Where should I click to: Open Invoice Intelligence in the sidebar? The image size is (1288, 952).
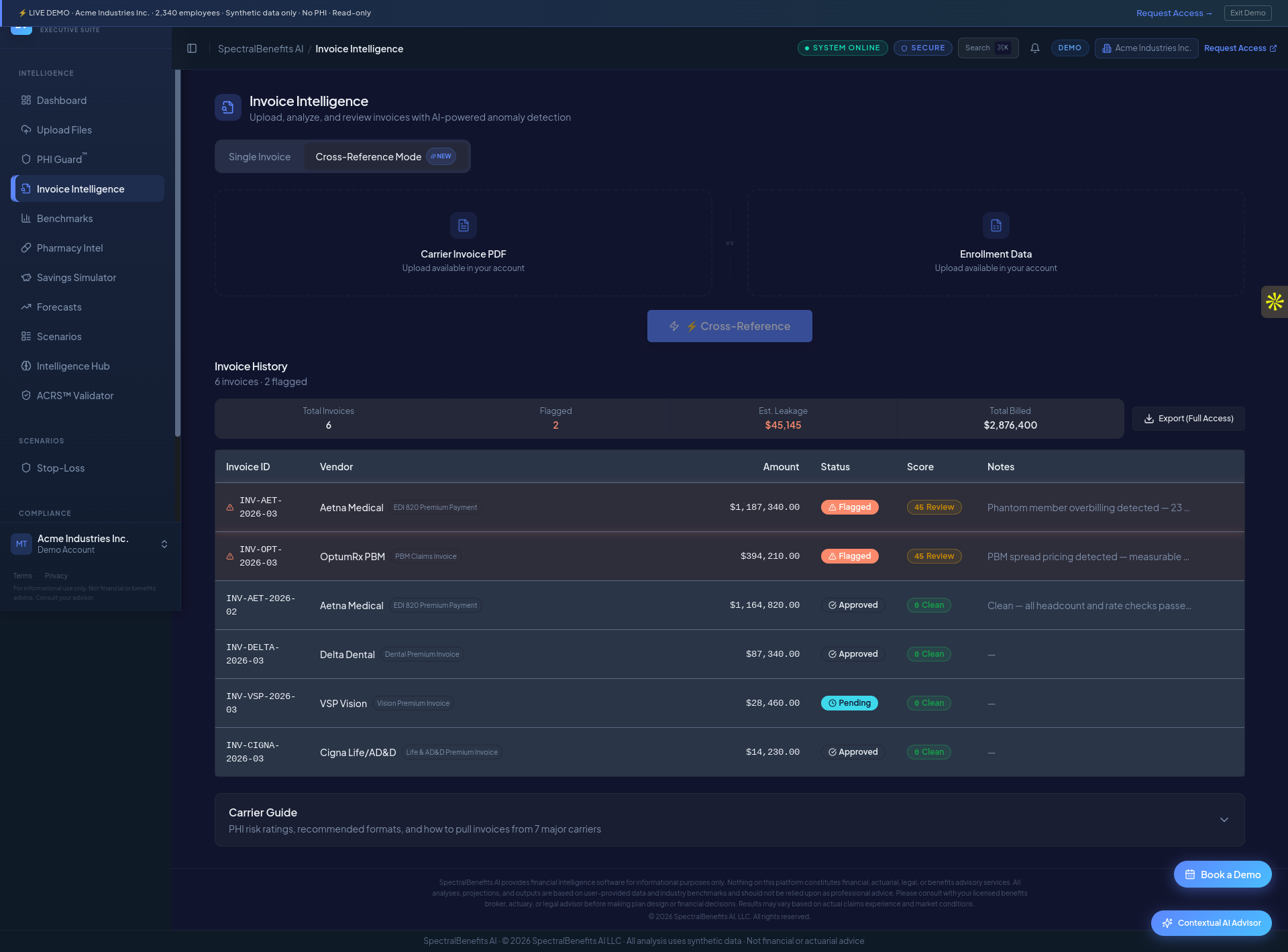[88, 189]
